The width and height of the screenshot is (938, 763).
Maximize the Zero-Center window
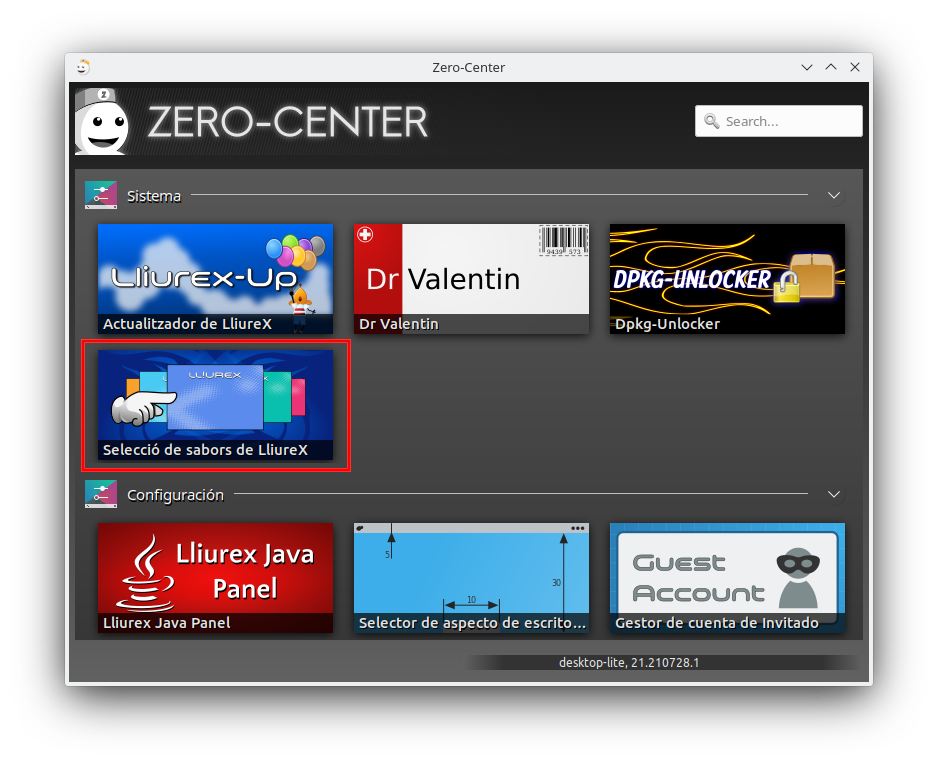pos(831,67)
